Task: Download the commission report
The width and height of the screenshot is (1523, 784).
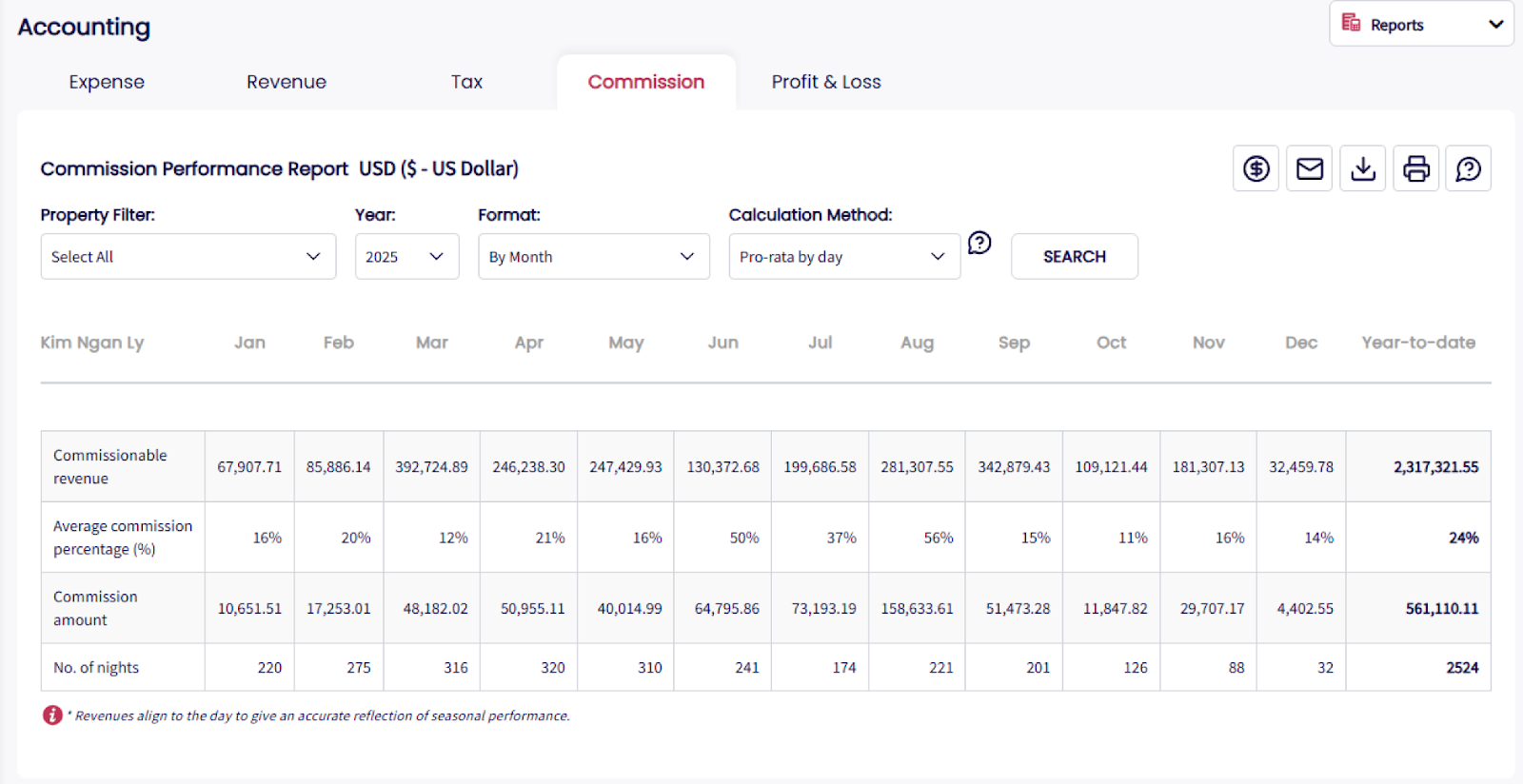Action: coord(1363,168)
